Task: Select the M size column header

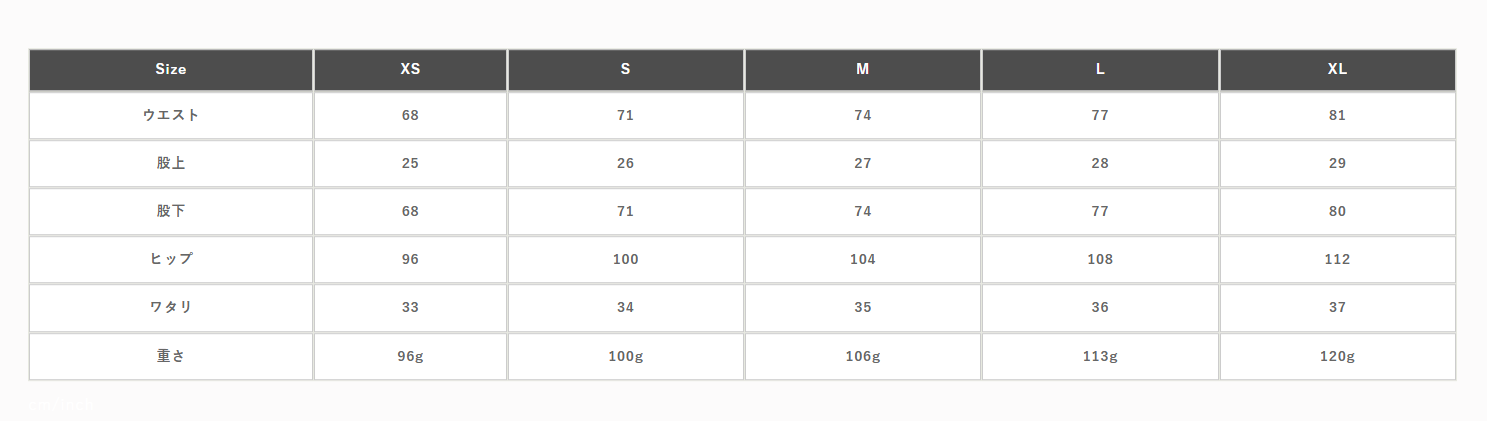Action: click(862, 70)
